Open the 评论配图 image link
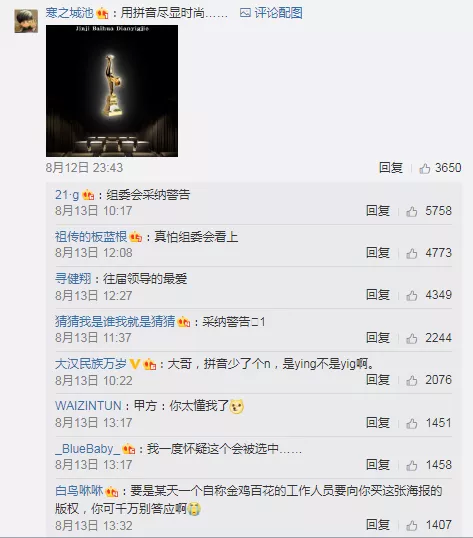 click(x=271, y=13)
